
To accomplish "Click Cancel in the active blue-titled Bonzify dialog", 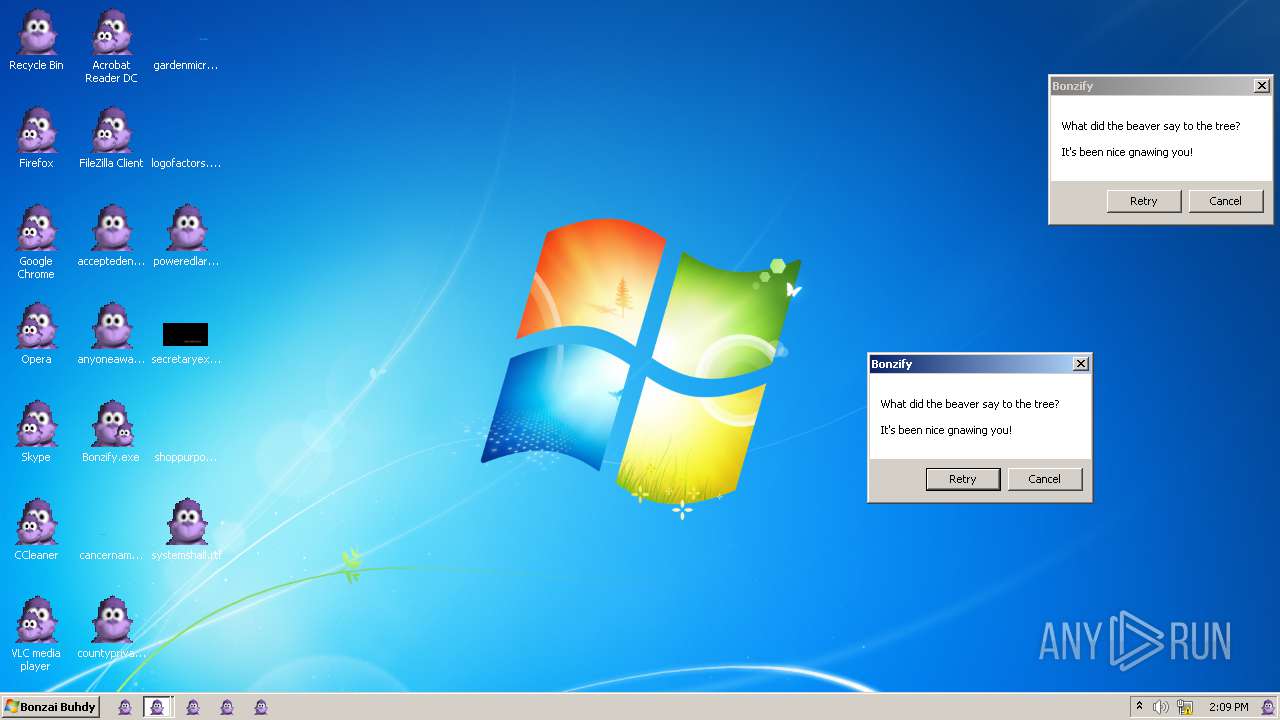I will coord(1044,479).
